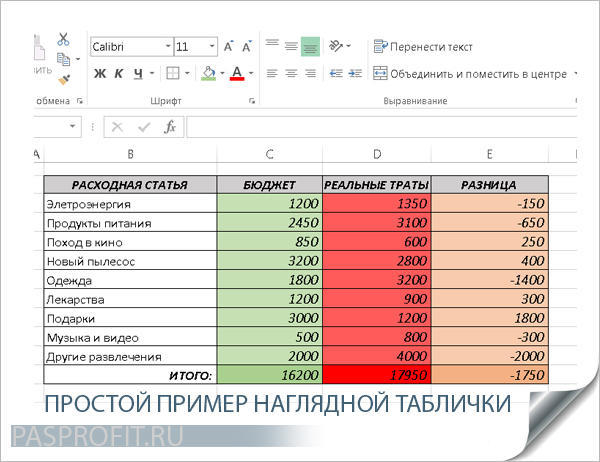Click Объединить и поместить в центре
600x462 pixels.
[468, 73]
